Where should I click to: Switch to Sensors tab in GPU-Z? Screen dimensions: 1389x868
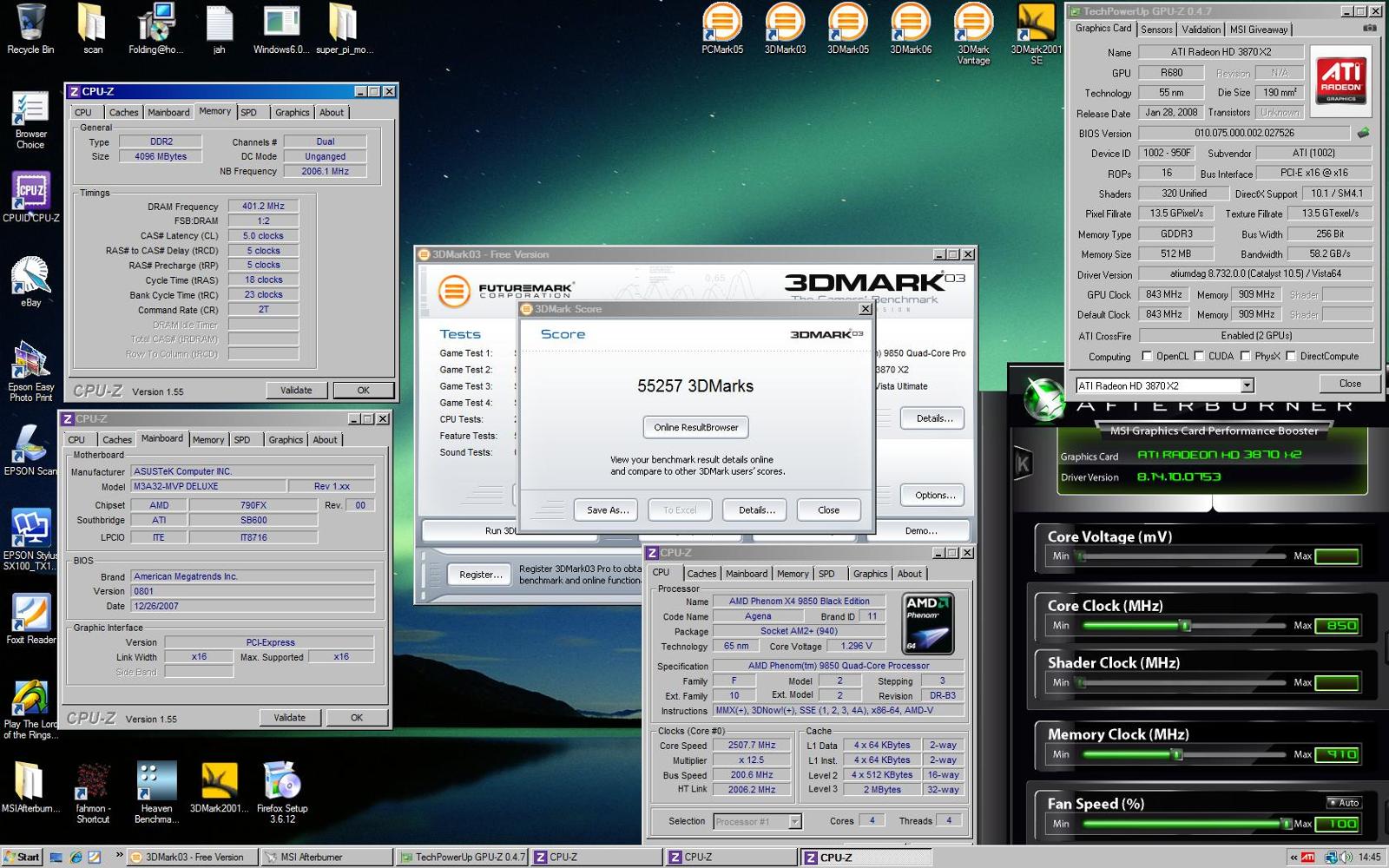pyautogui.click(x=1156, y=30)
